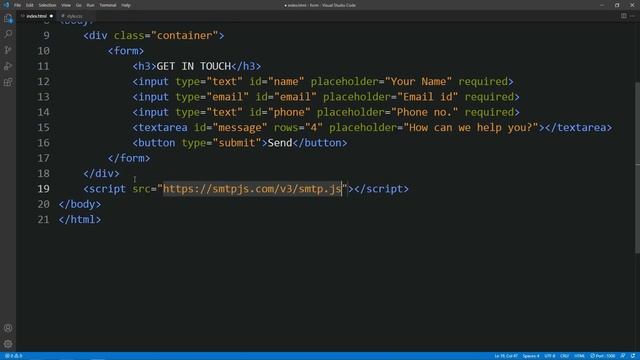Click the editor vertical scrollbar
Viewport: 640px width, 360px height.
637,167
